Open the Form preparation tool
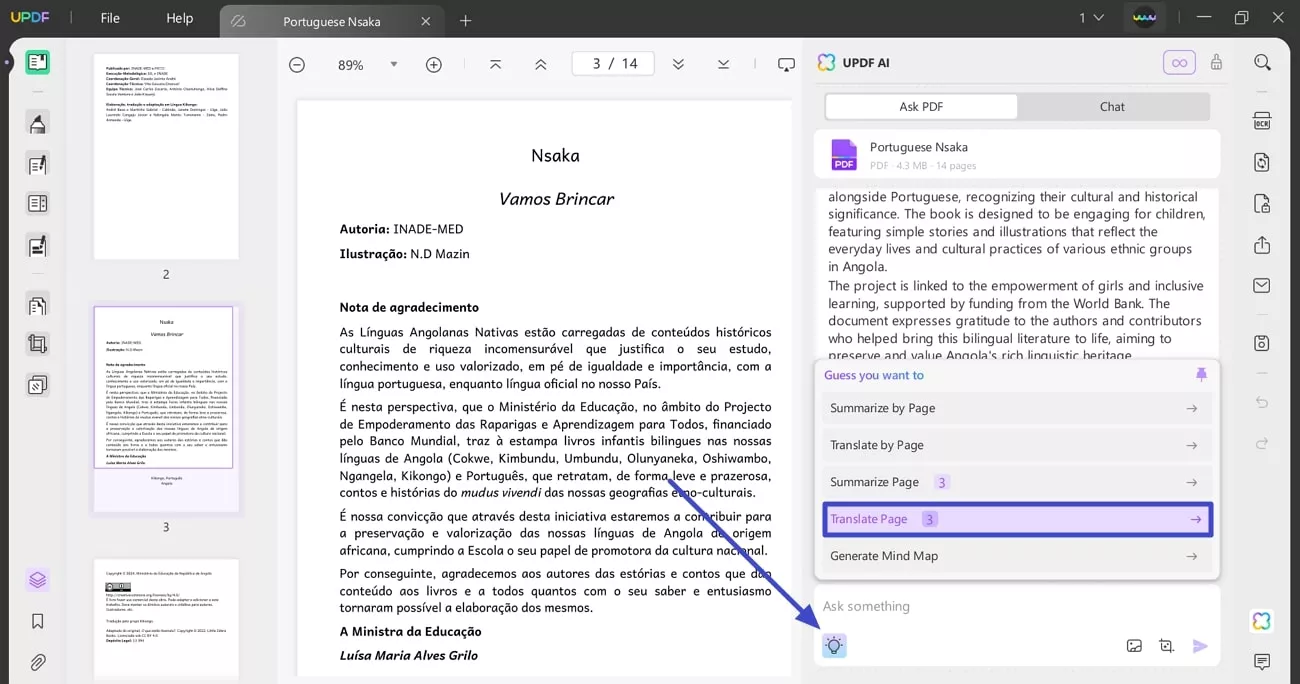Viewport: 1300px width, 684px height. 38,204
